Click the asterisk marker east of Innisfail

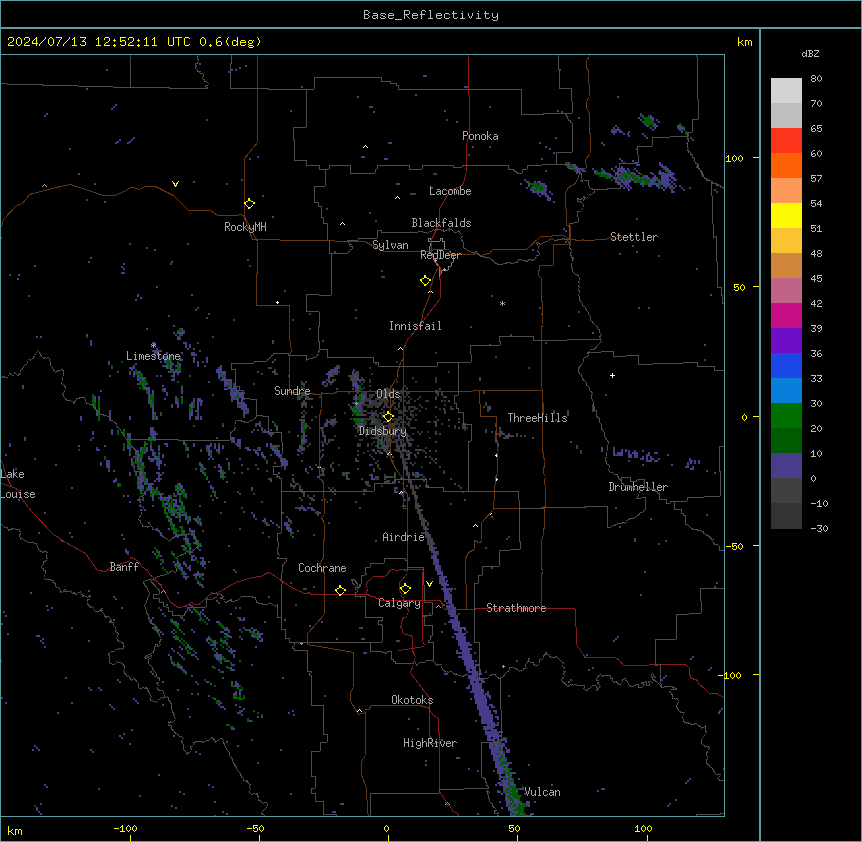tap(502, 303)
